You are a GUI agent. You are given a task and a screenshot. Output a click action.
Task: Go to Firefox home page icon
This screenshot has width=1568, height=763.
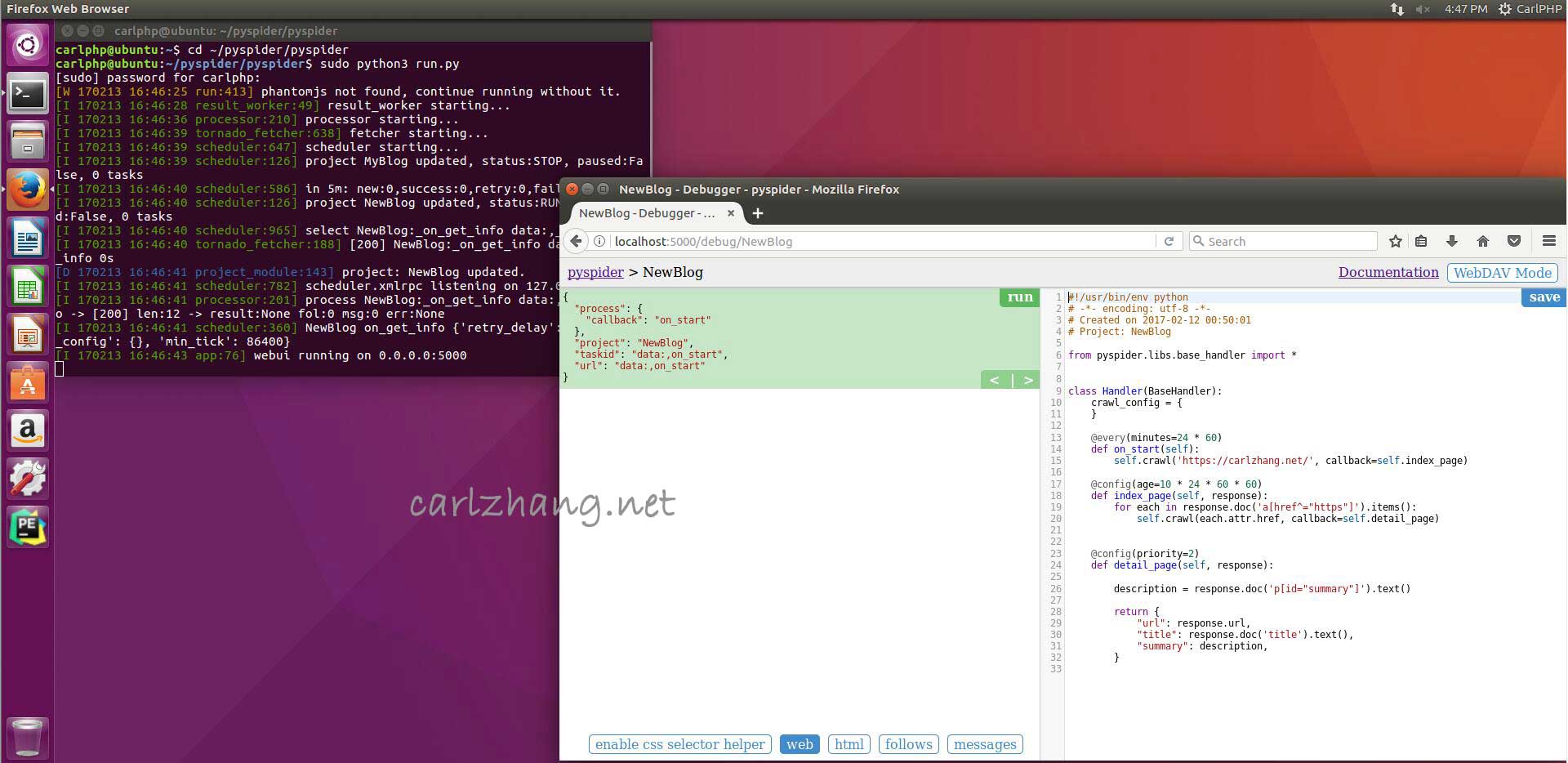click(1483, 241)
